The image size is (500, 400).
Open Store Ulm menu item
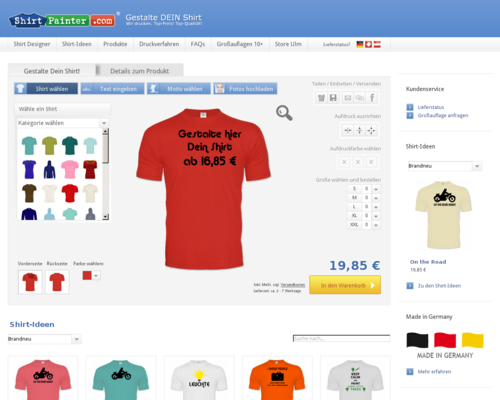tap(288, 44)
